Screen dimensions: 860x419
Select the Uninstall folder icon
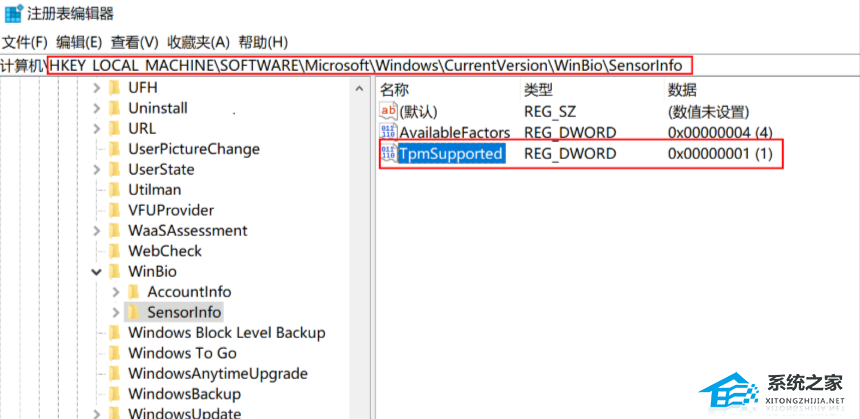(x=114, y=108)
